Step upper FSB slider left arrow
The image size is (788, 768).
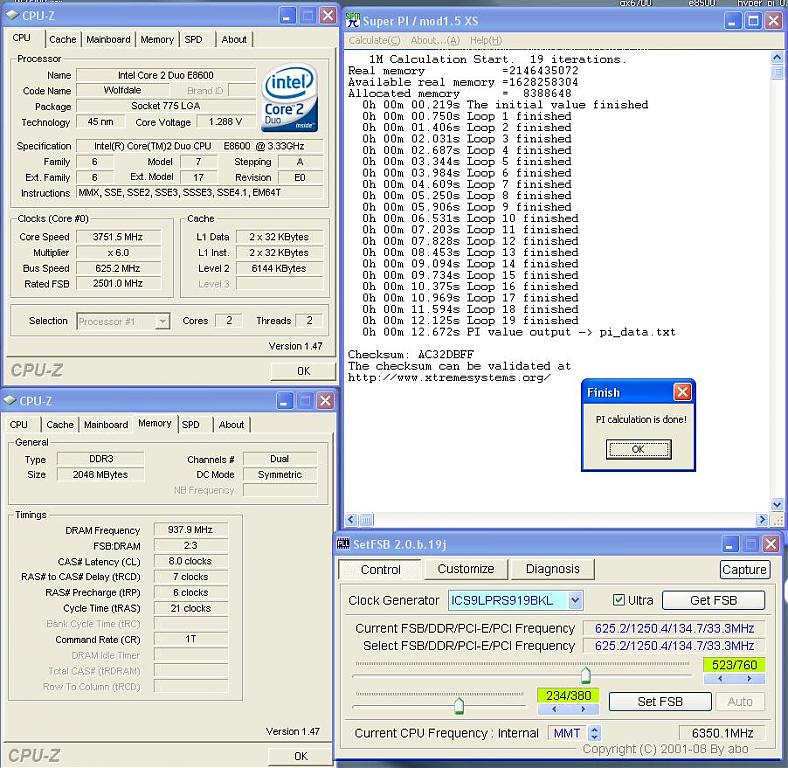(x=720, y=679)
